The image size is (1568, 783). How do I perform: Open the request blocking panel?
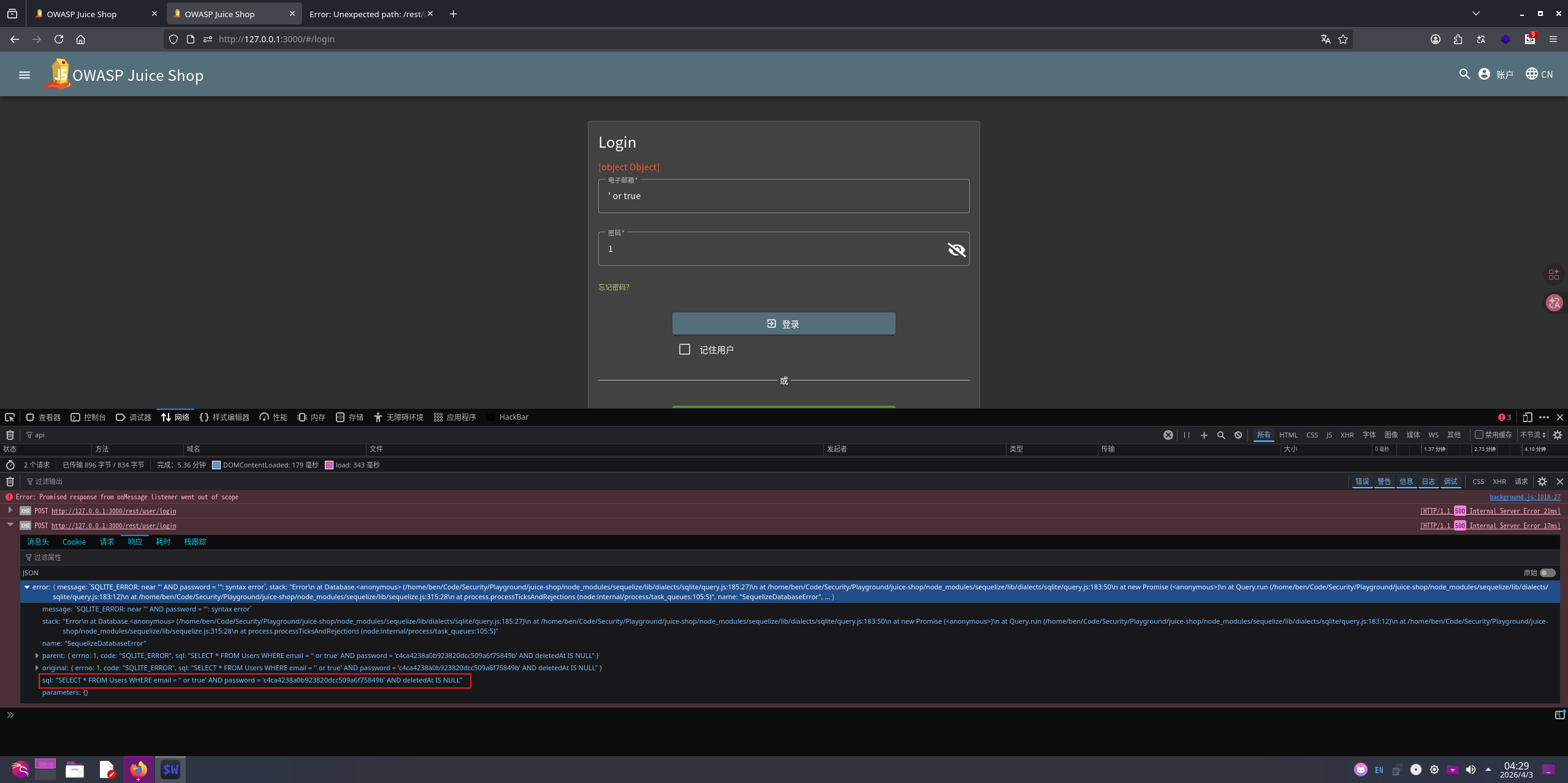click(x=1238, y=435)
